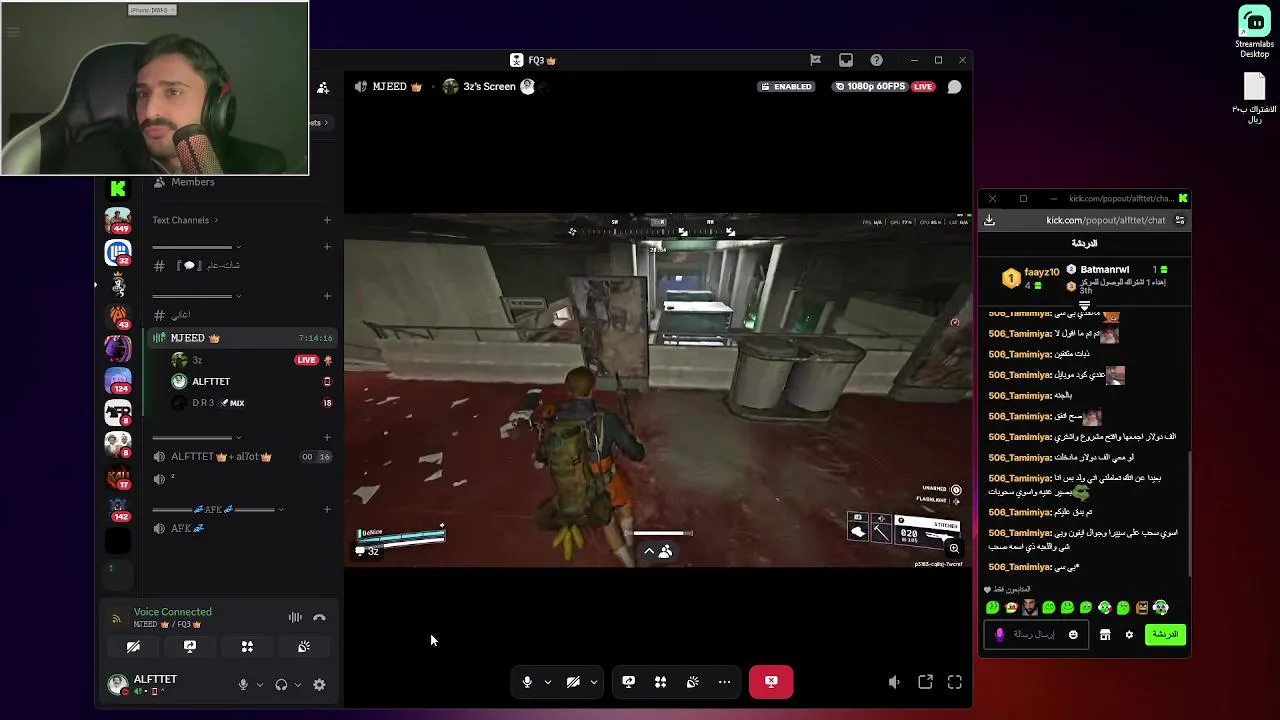Viewport: 1280px width, 720px height.
Task: Open mic options arrow in call bar
Action: (x=547, y=682)
